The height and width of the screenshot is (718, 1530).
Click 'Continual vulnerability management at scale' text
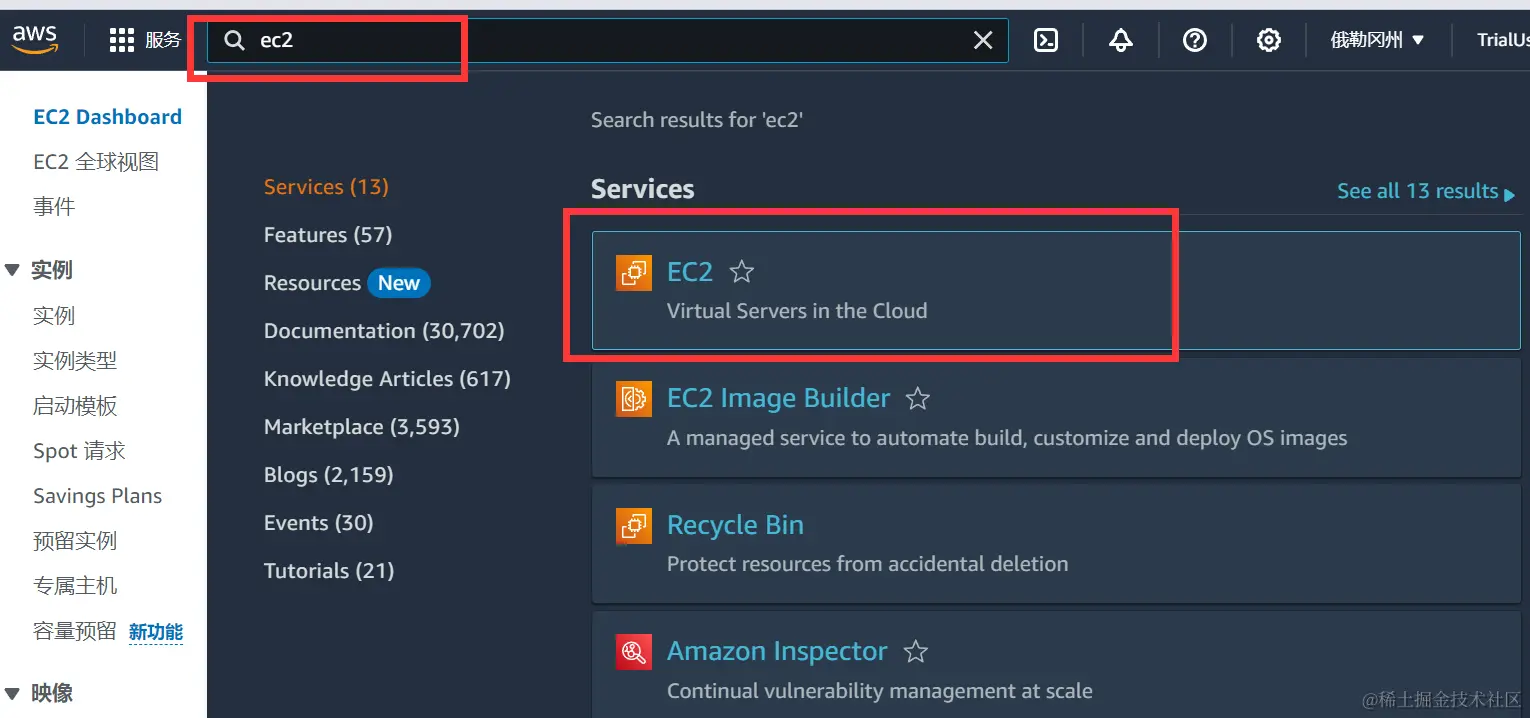tap(879, 691)
